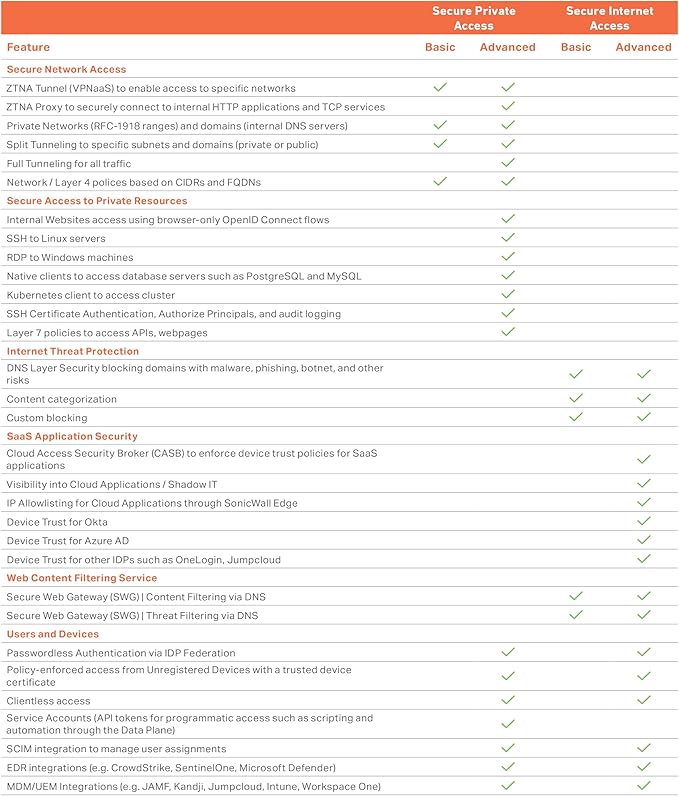Click the checkmark for Visibility into Cloud Applications
The image size is (679, 796).
643,484
